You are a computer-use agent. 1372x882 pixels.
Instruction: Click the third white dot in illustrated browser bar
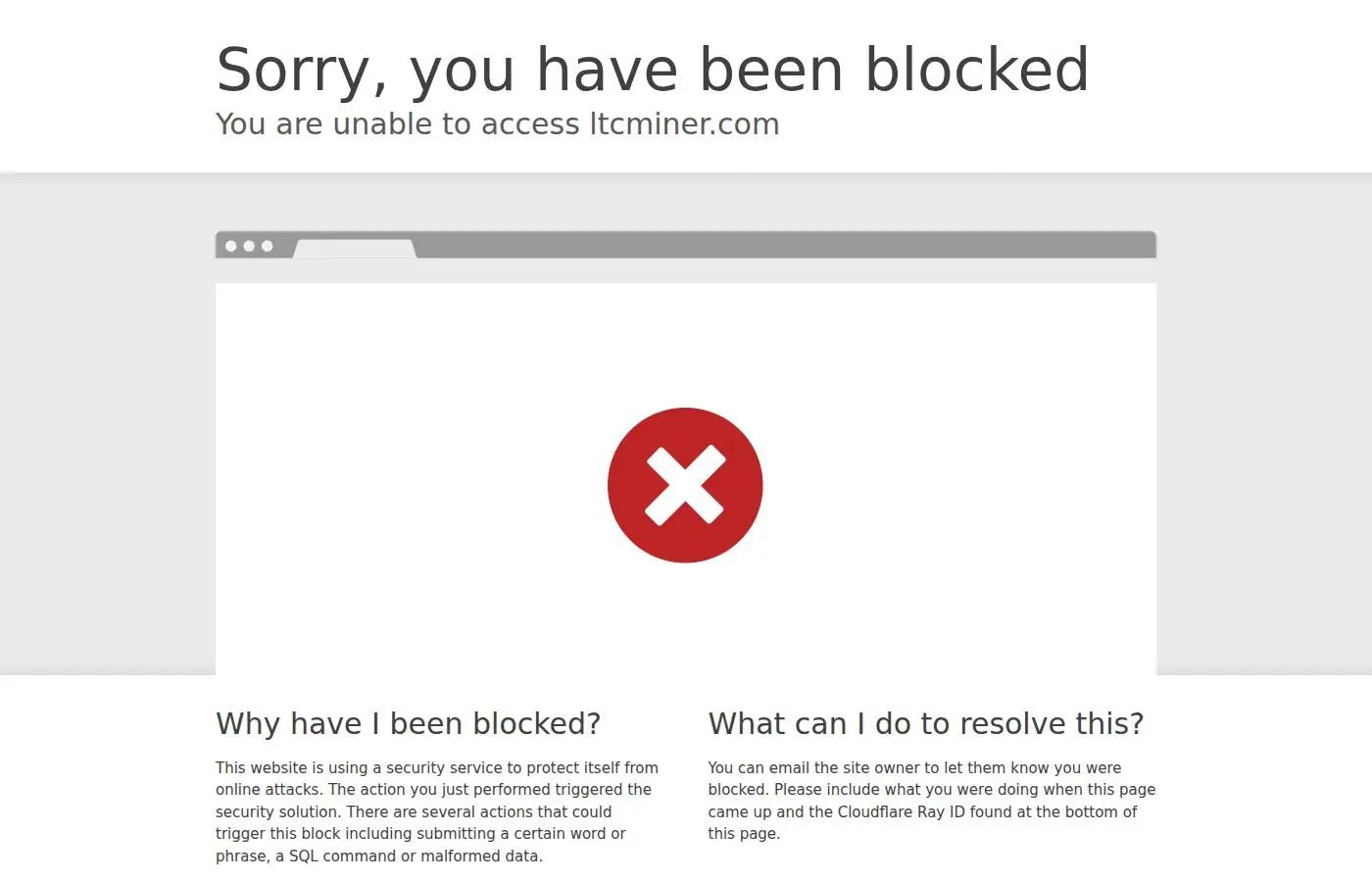click(x=267, y=246)
